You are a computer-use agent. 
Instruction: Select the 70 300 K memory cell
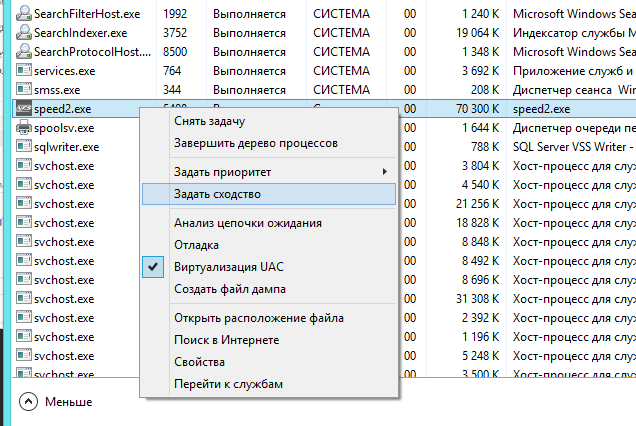point(477,108)
